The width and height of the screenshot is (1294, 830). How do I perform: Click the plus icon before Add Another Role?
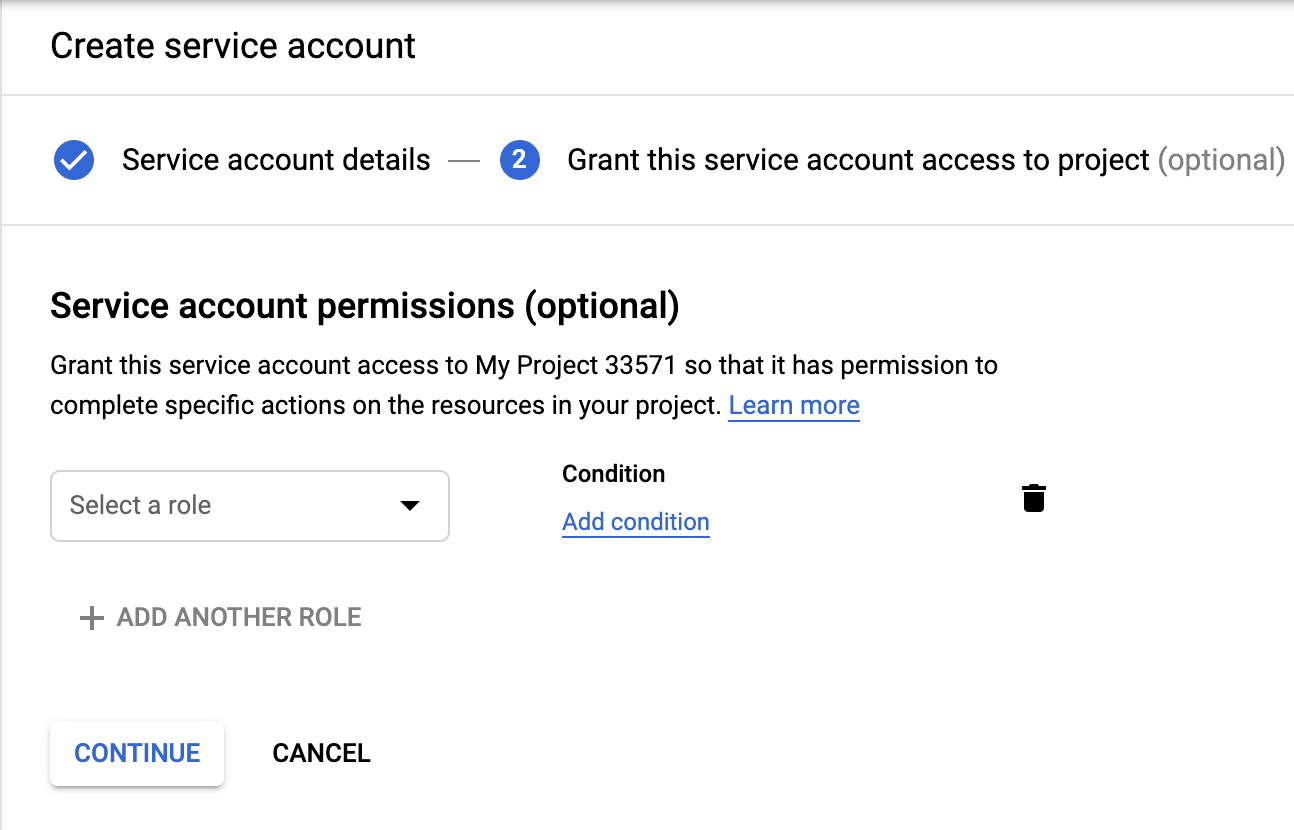pos(92,618)
